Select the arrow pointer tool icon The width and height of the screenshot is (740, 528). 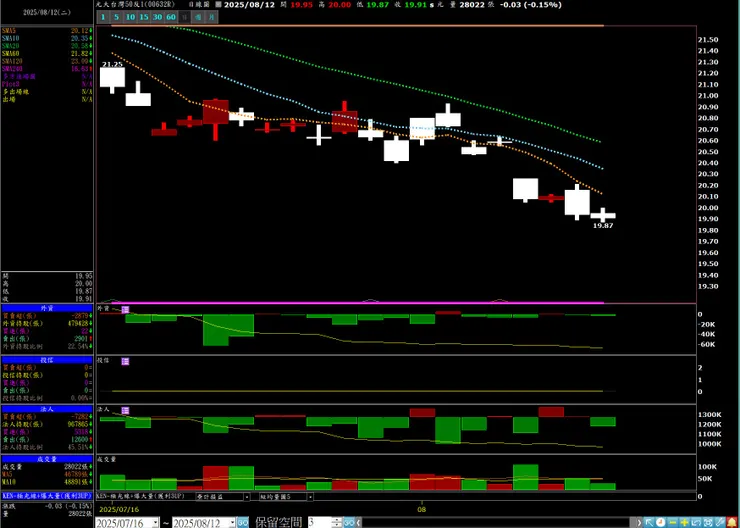pyautogui.click(x=649, y=522)
